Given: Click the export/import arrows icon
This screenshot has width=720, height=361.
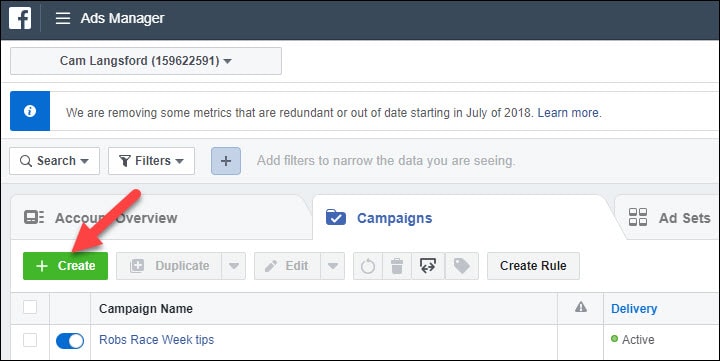Looking at the screenshot, I should point(428,266).
